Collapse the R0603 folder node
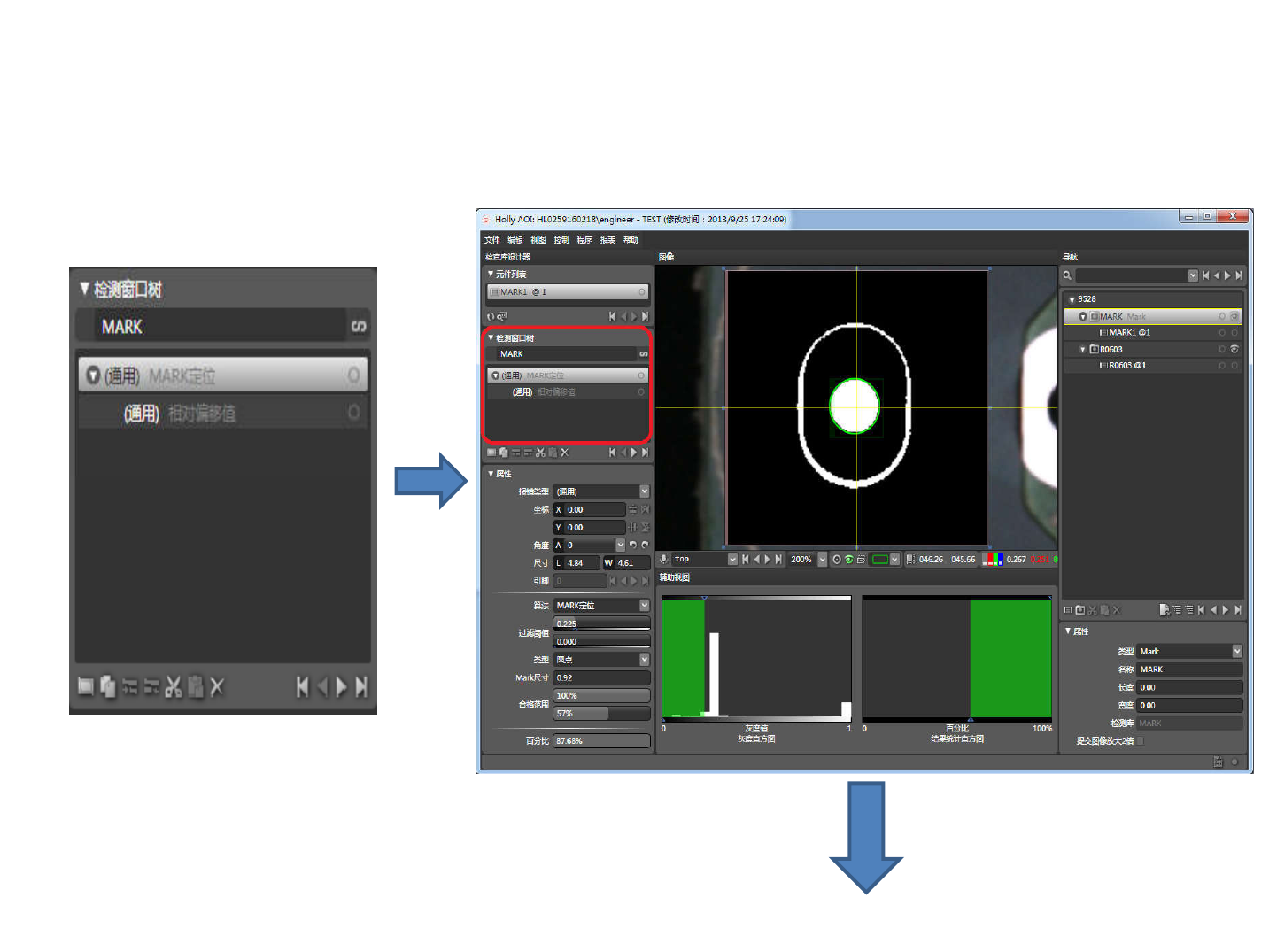1269x952 pixels. point(1082,349)
